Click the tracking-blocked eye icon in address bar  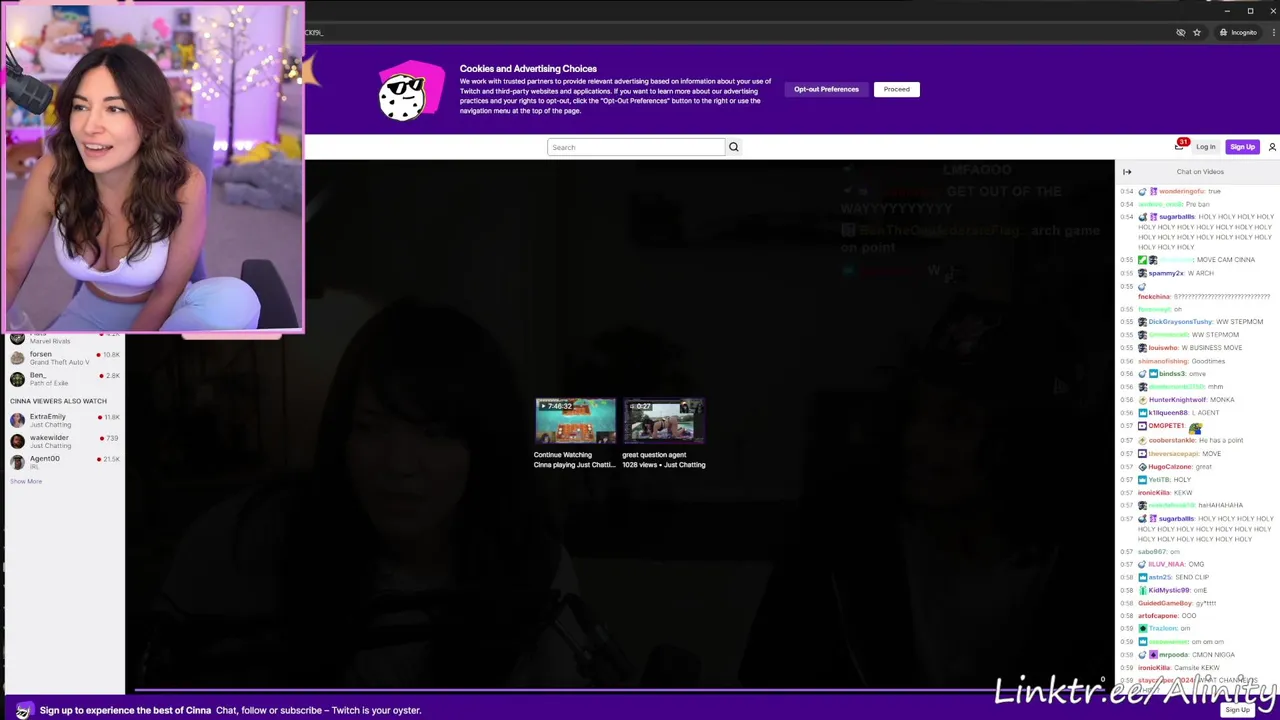point(1180,32)
